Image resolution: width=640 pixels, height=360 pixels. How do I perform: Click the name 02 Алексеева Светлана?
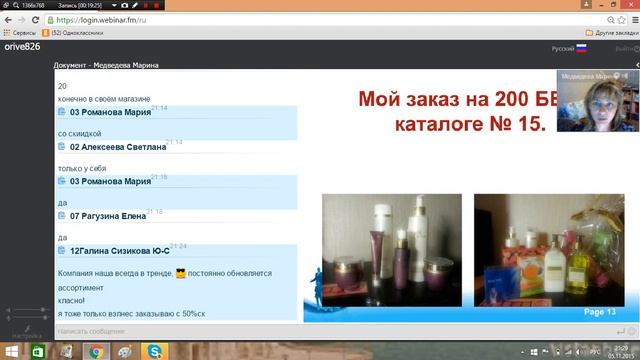click(118, 147)
